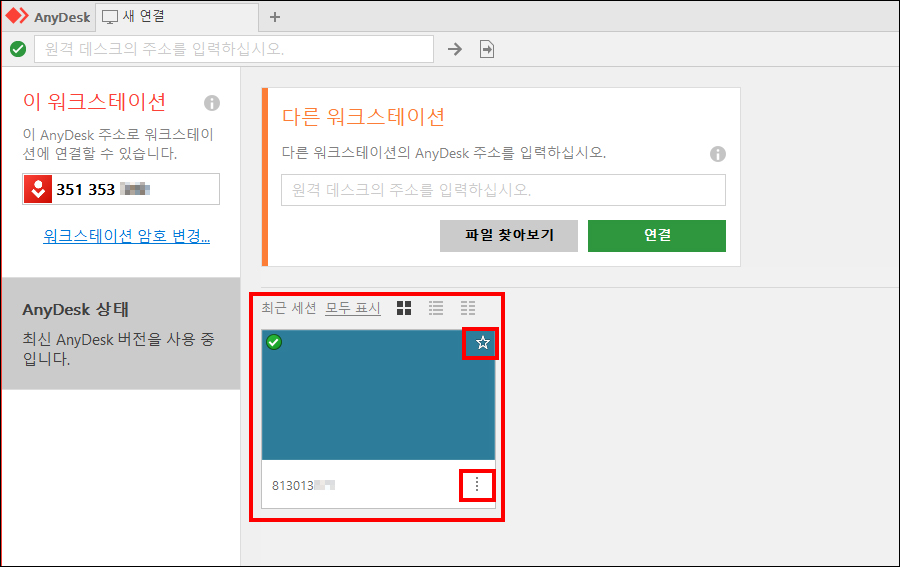Open info icon beside 이 워크스테이션
900x567 pixels.
point(212,103)
